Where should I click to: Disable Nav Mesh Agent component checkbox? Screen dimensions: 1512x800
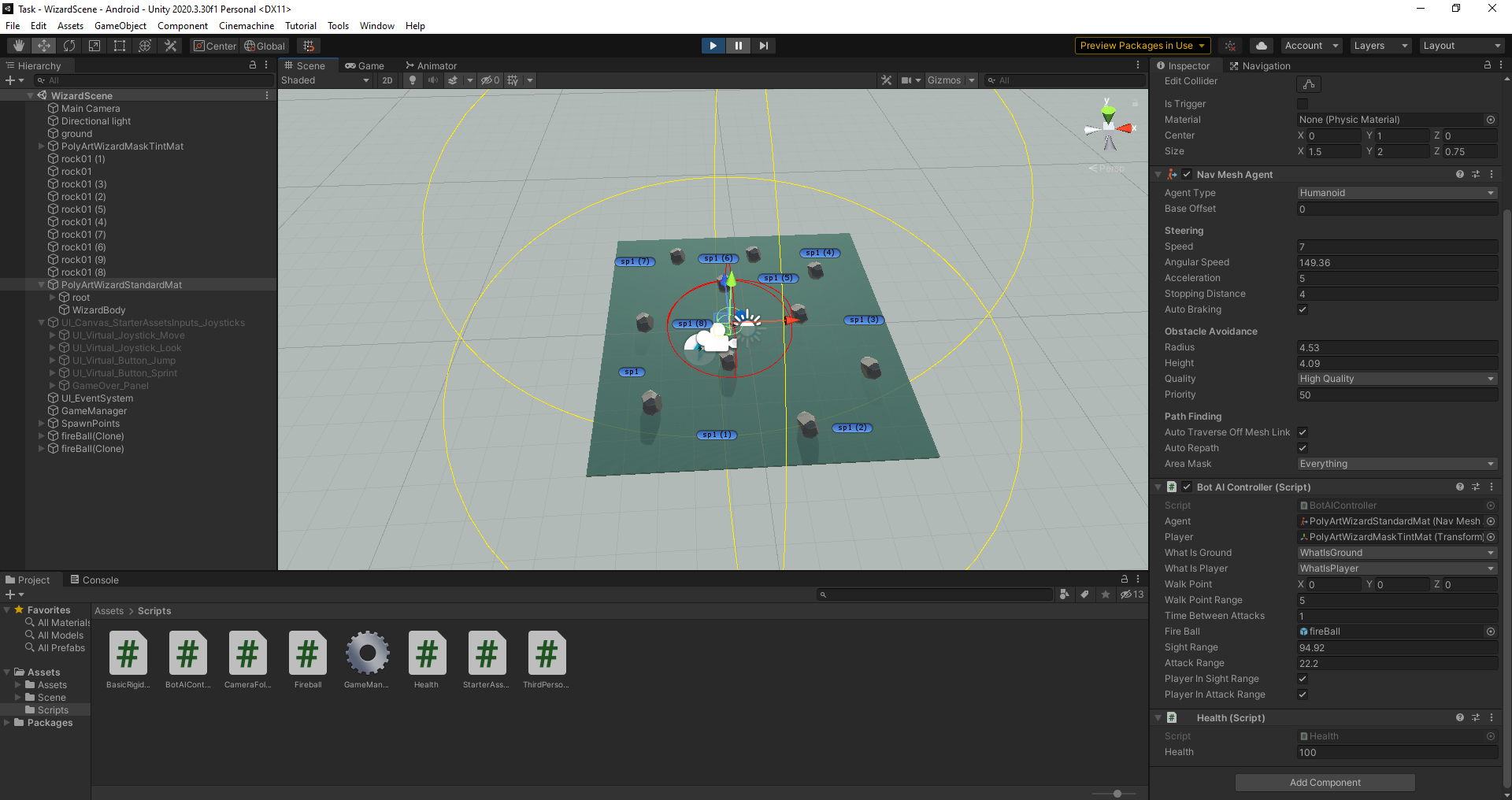1187,175
